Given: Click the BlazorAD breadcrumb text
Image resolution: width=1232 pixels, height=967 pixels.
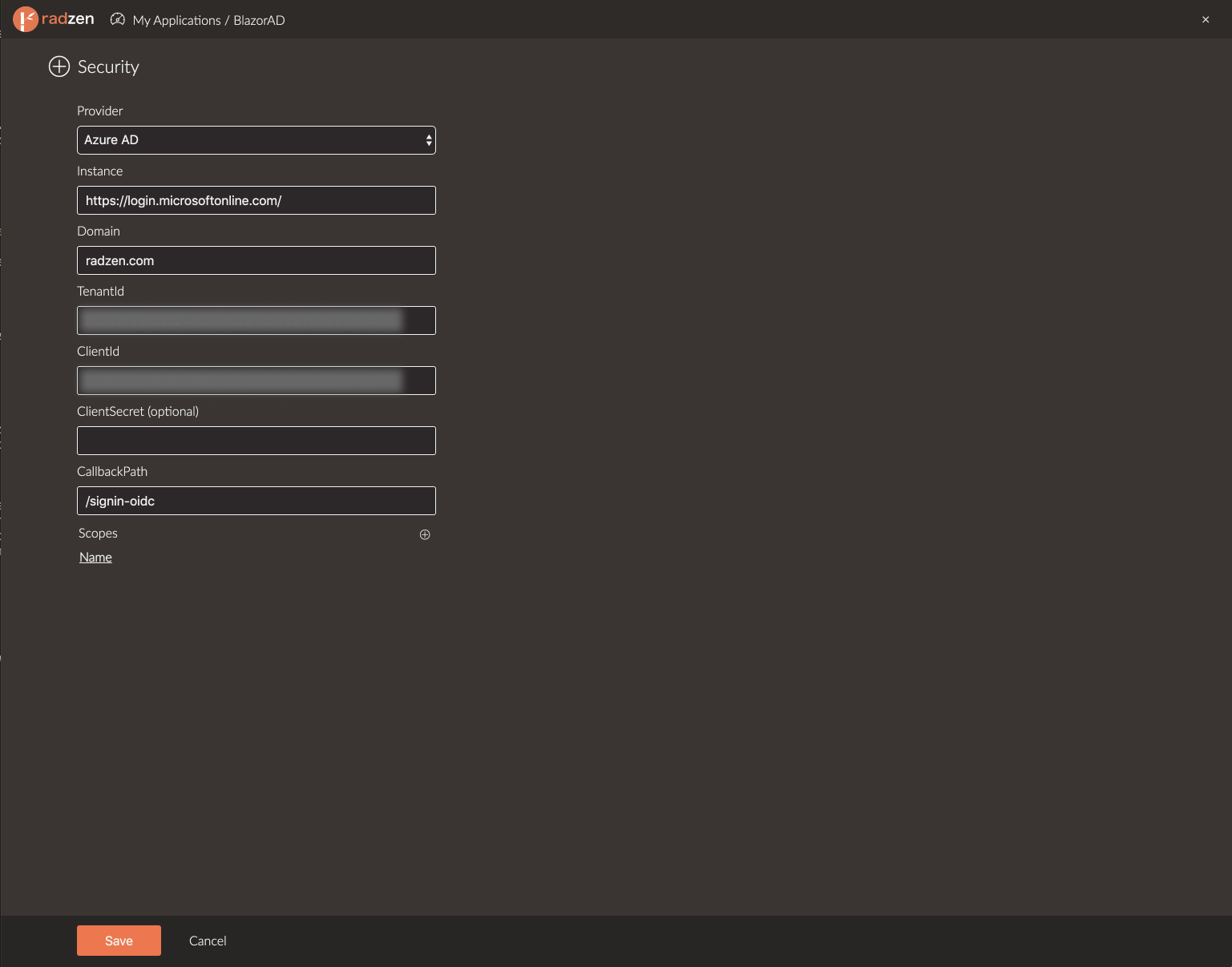Looking at the screenshot, I should point(259,20).
